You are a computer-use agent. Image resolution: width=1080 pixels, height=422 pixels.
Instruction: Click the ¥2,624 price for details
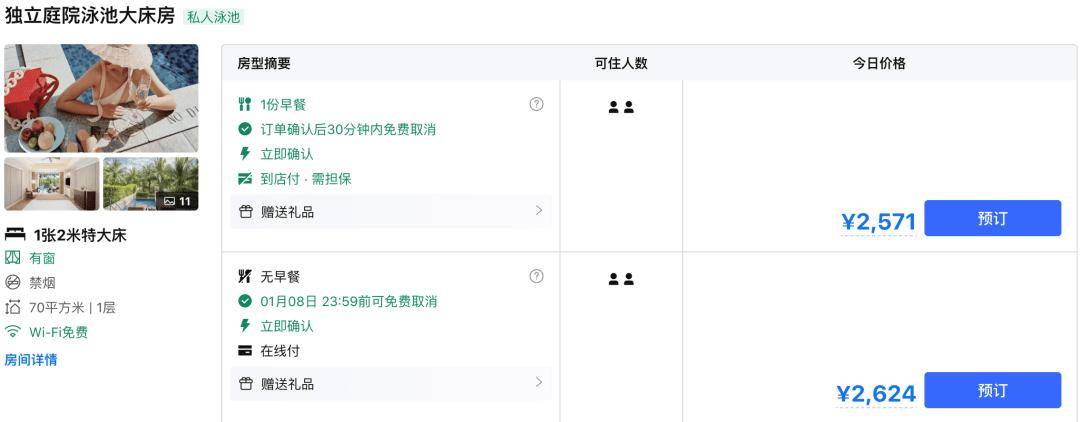pos(876,394)
